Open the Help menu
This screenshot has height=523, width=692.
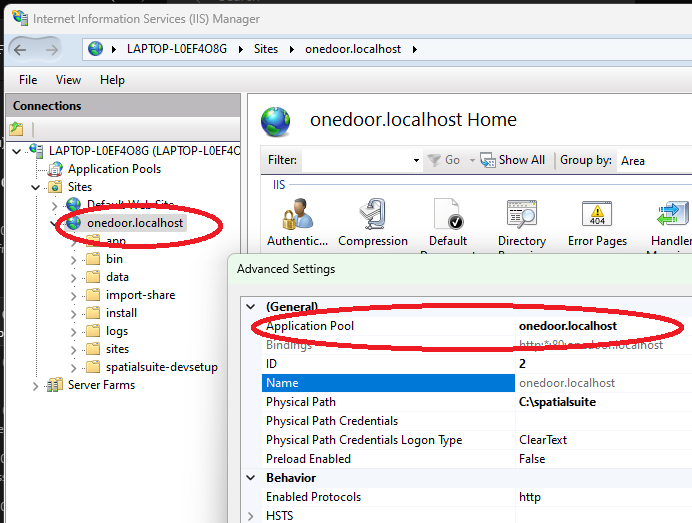coord(112,80)
